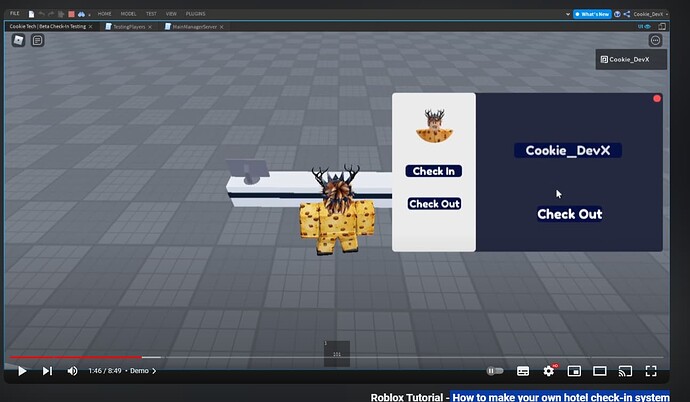Click the computer monitor on the desk

[x=249, y=171]
